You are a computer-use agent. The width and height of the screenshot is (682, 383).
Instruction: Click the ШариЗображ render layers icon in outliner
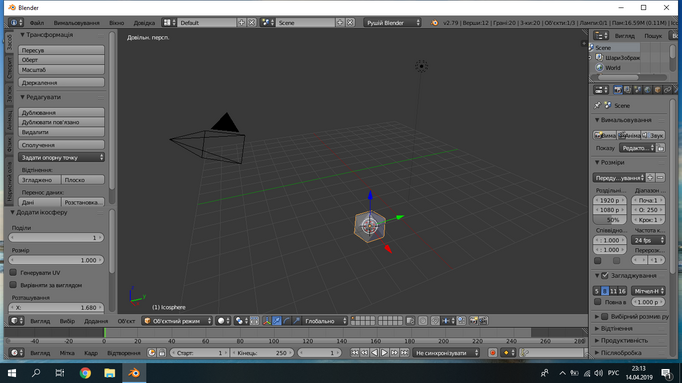599,57
